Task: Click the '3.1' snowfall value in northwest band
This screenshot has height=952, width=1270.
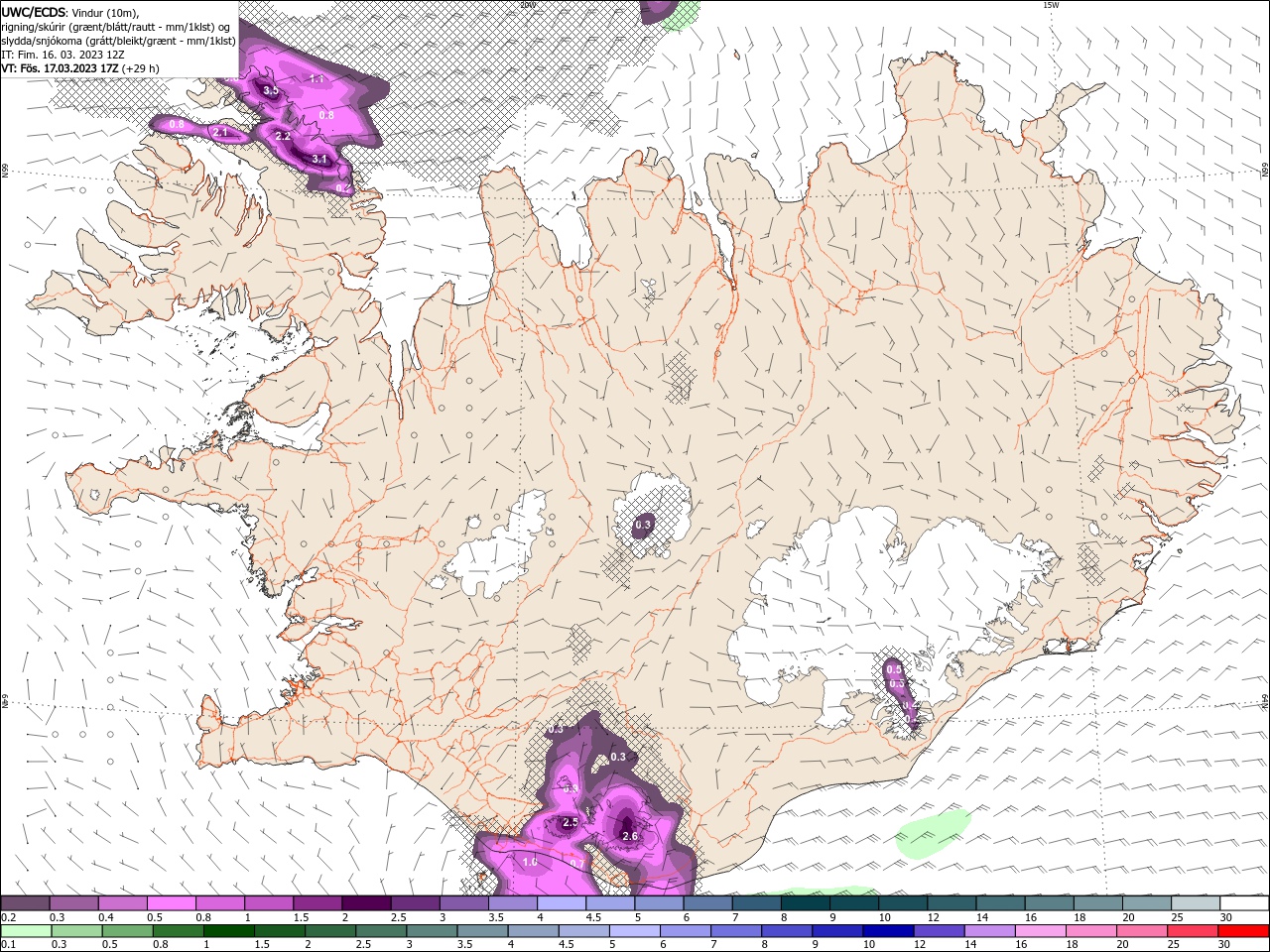Action: tap(319, 159)
